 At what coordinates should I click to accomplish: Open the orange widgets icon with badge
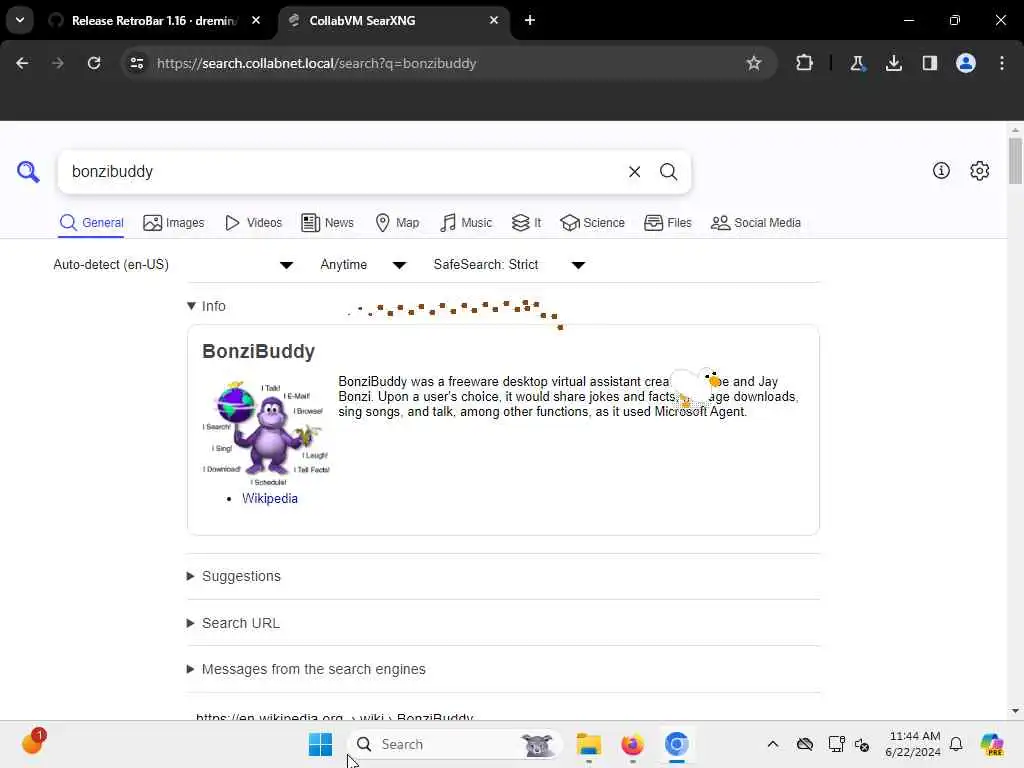point(33,742)
